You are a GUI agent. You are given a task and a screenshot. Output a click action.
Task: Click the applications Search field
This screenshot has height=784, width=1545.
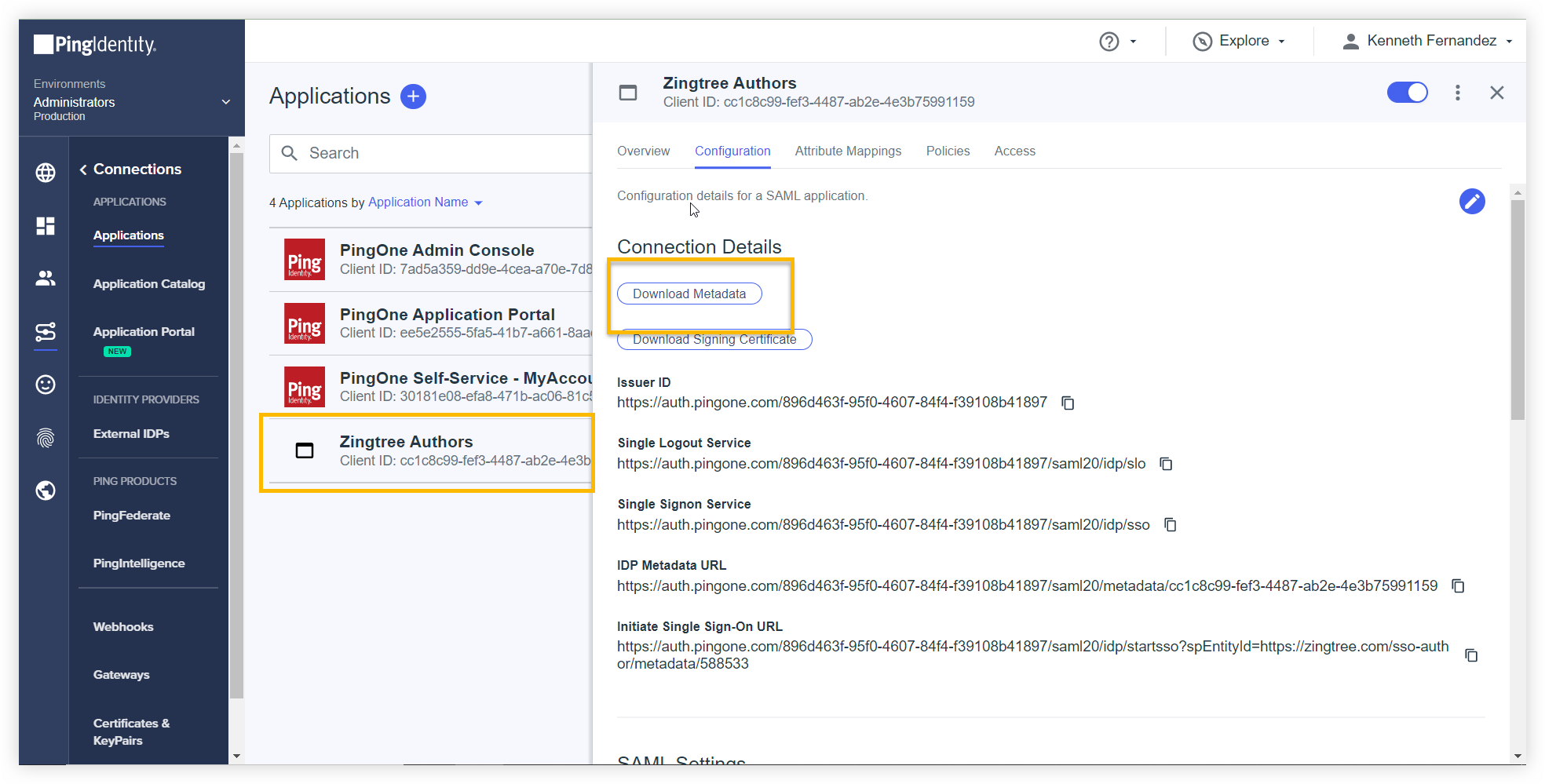431,153
